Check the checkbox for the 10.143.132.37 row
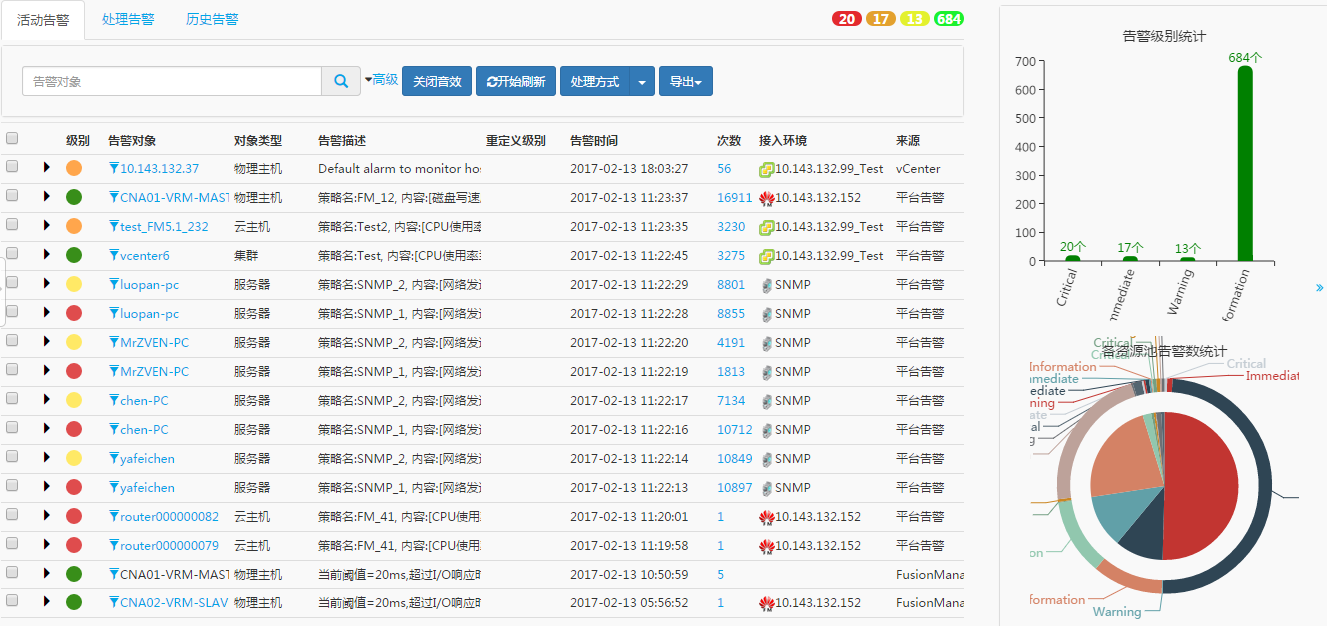1327x626 pixels. coord(12,168)
